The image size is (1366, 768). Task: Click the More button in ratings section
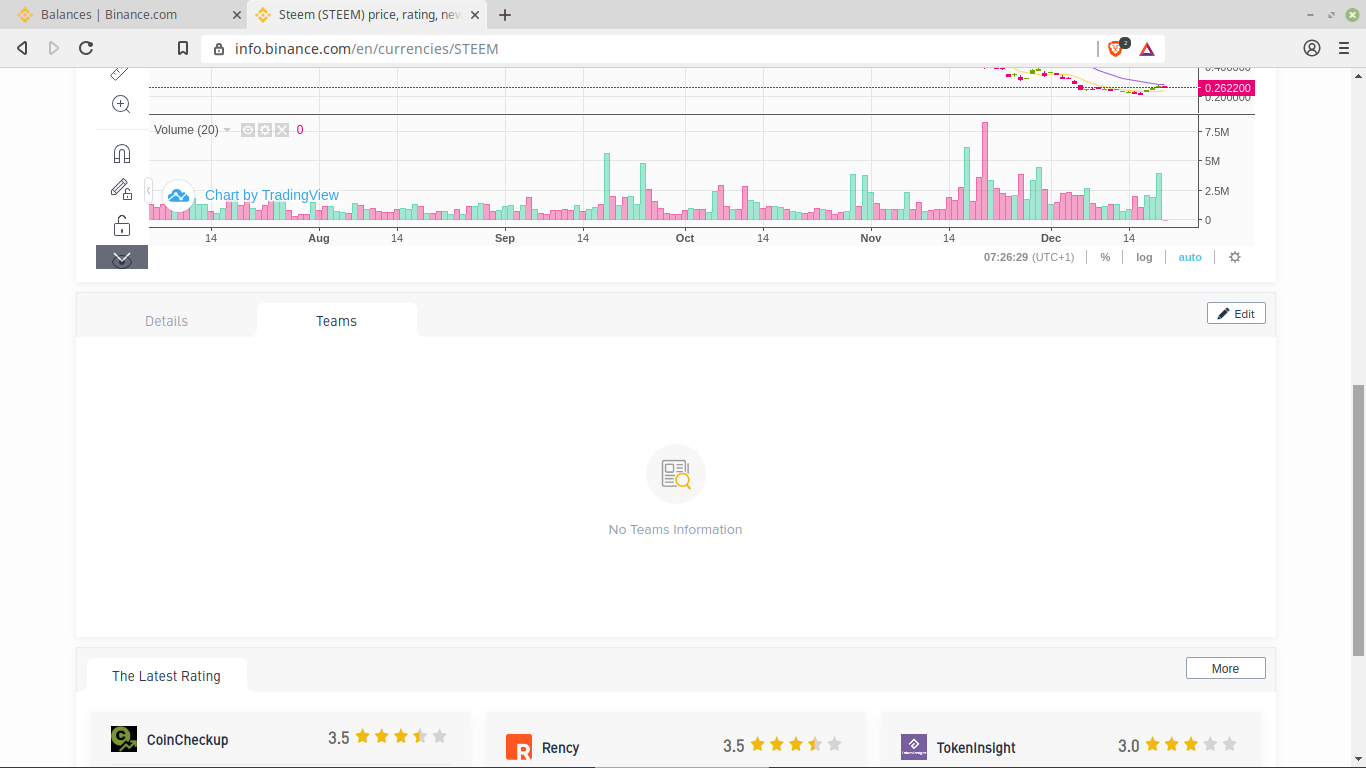click(x=1225, y=668)
